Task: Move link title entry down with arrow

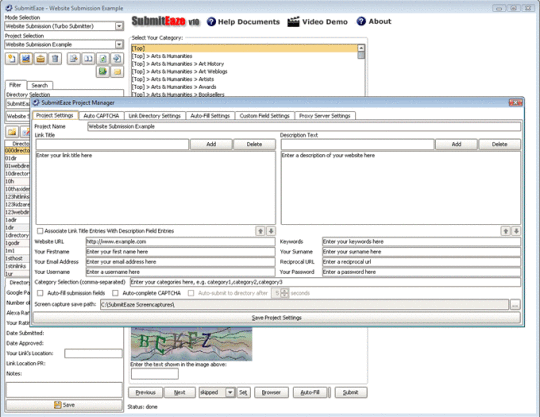Action: [x=271, y=231]
